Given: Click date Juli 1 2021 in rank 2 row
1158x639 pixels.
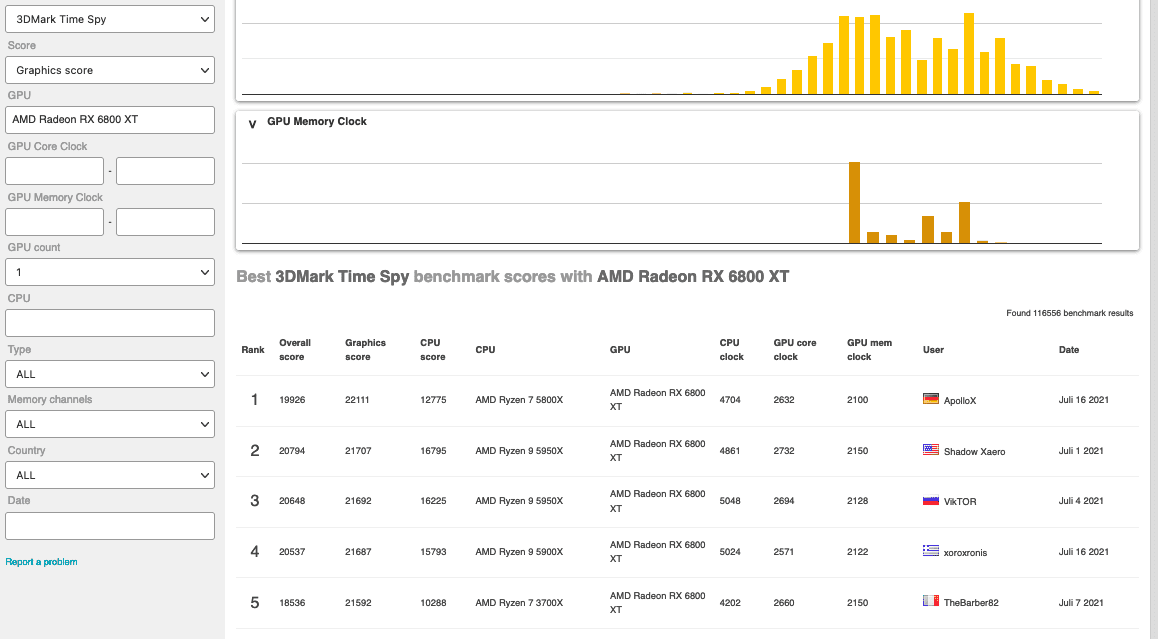Looking at the screenshot, I should pyautogui.click(x=1080, y=451).
